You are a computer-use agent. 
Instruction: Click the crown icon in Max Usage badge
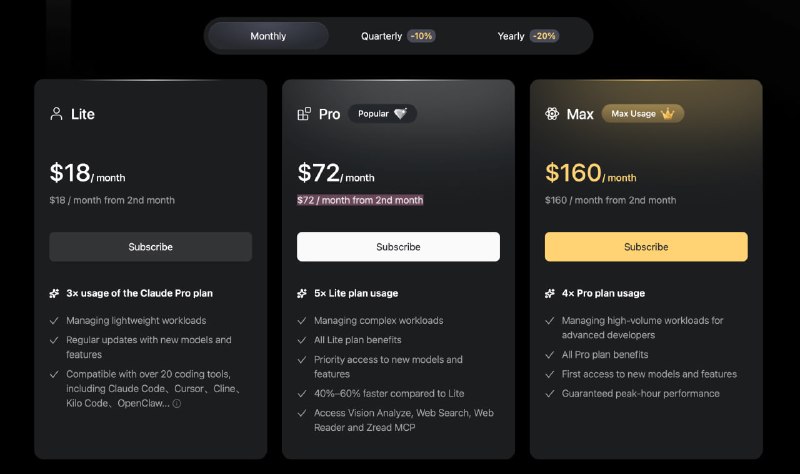click(668, 114)
